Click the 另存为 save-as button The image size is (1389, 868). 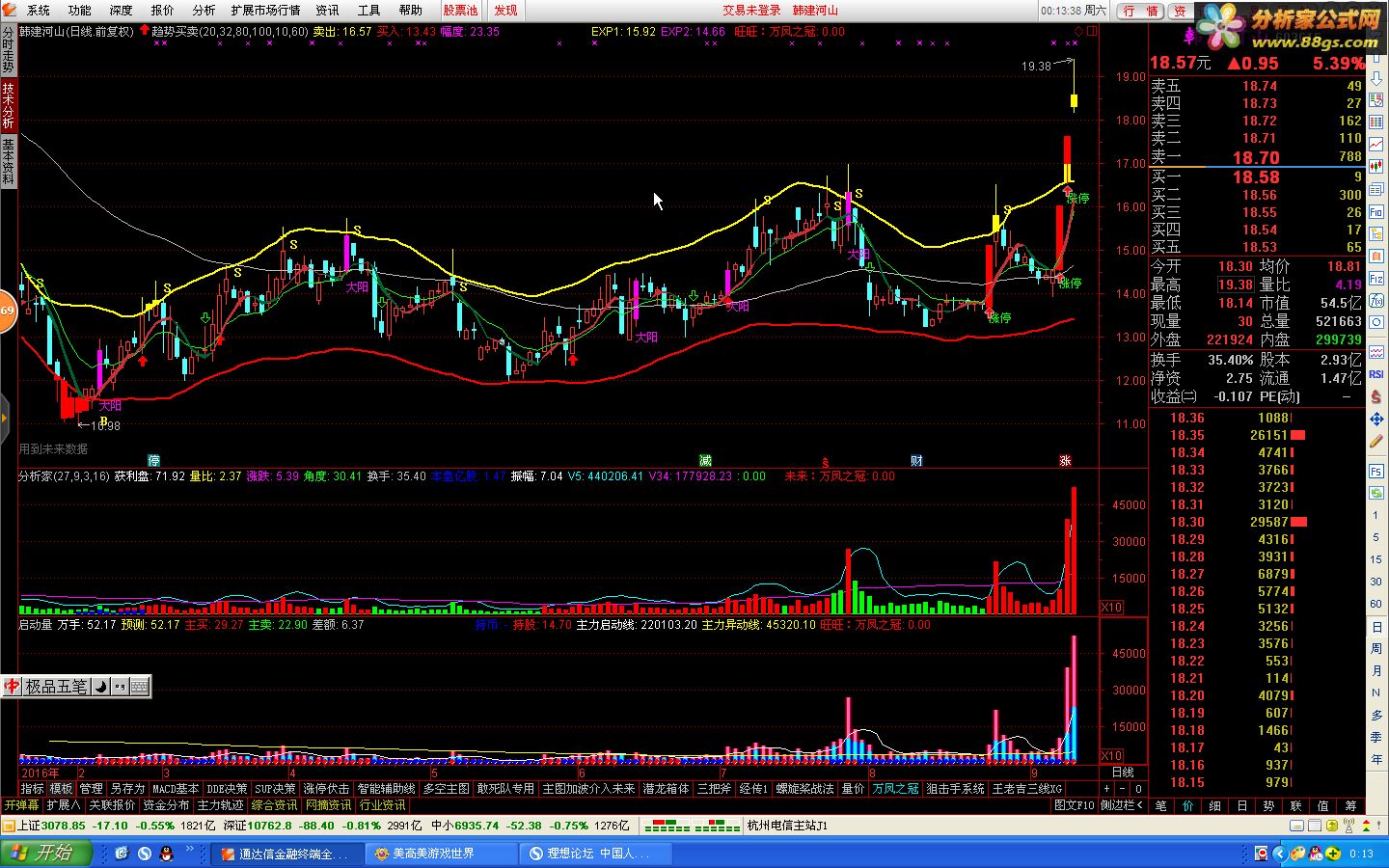pos(126,789)
